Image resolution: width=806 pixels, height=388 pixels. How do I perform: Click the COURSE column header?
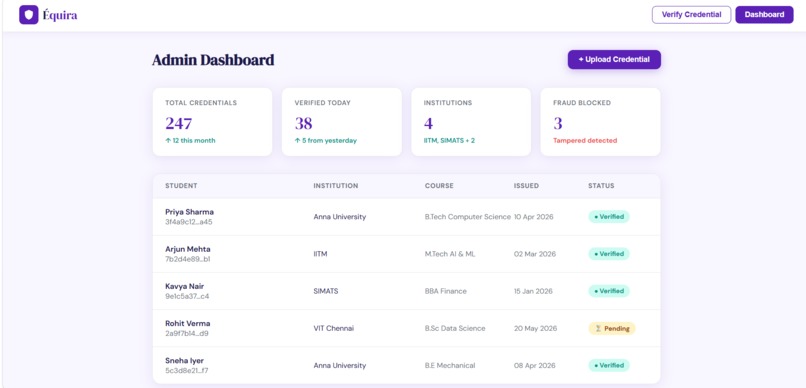tap(439, 186)
